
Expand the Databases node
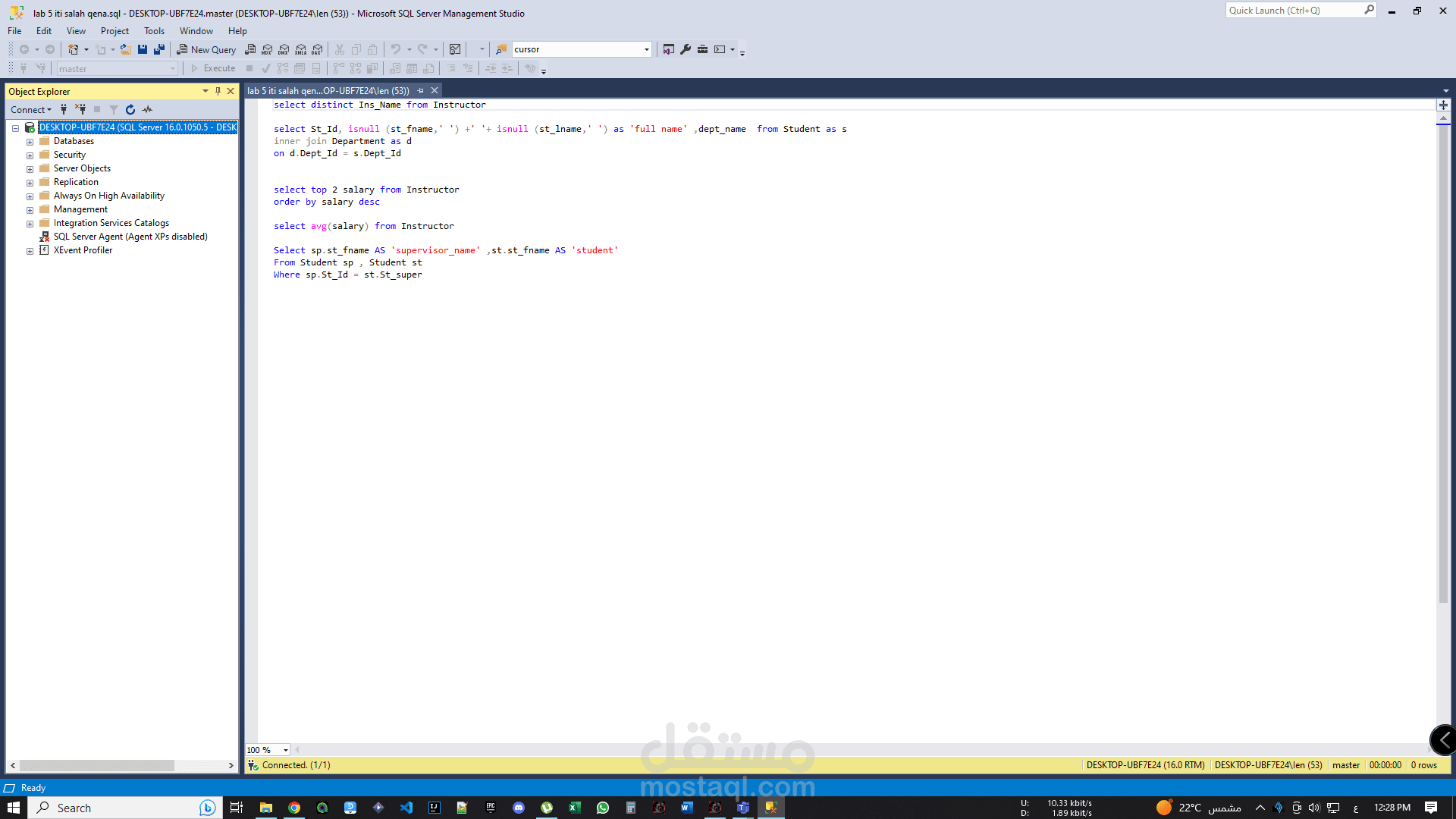[30, 142]
